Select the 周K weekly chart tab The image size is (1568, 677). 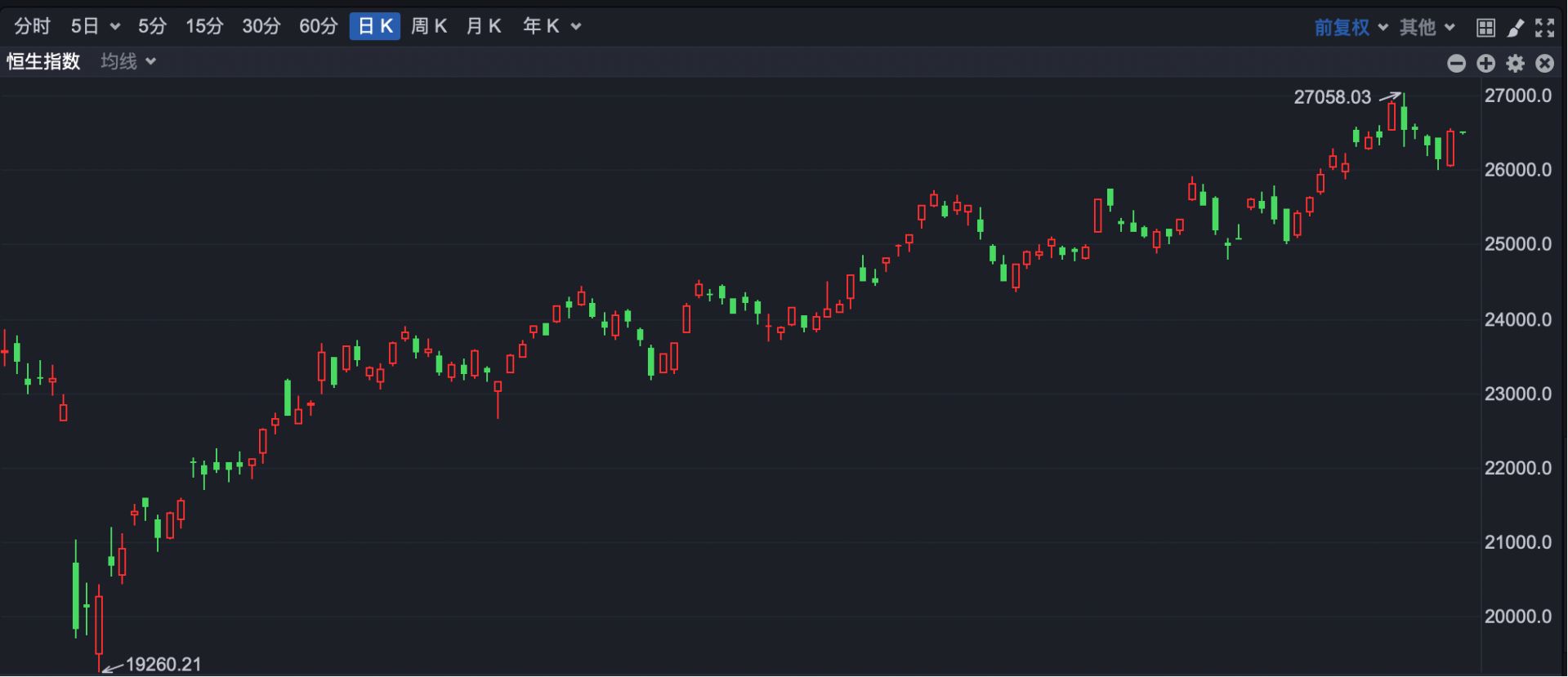pos(428,27)
